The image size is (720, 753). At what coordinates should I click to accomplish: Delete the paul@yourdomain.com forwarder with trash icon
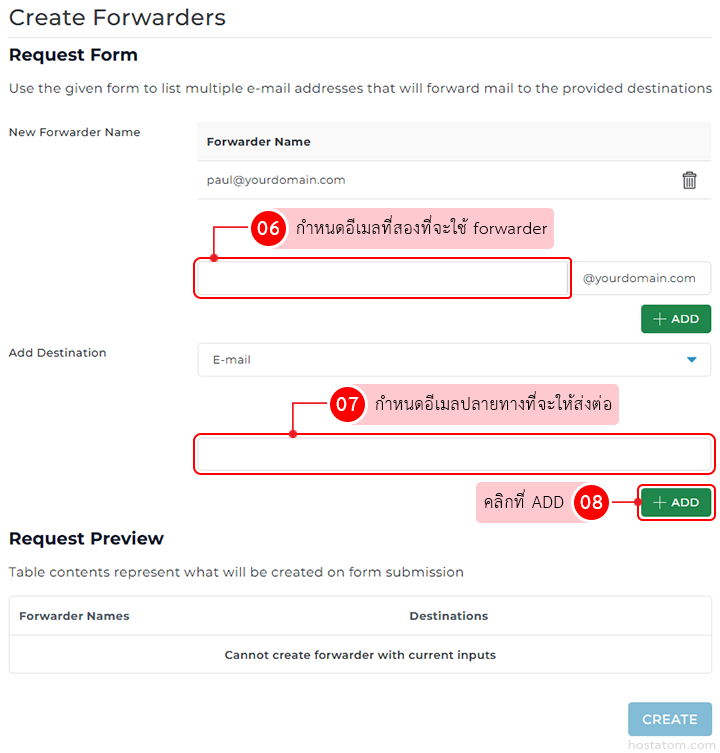click(689, 180)
